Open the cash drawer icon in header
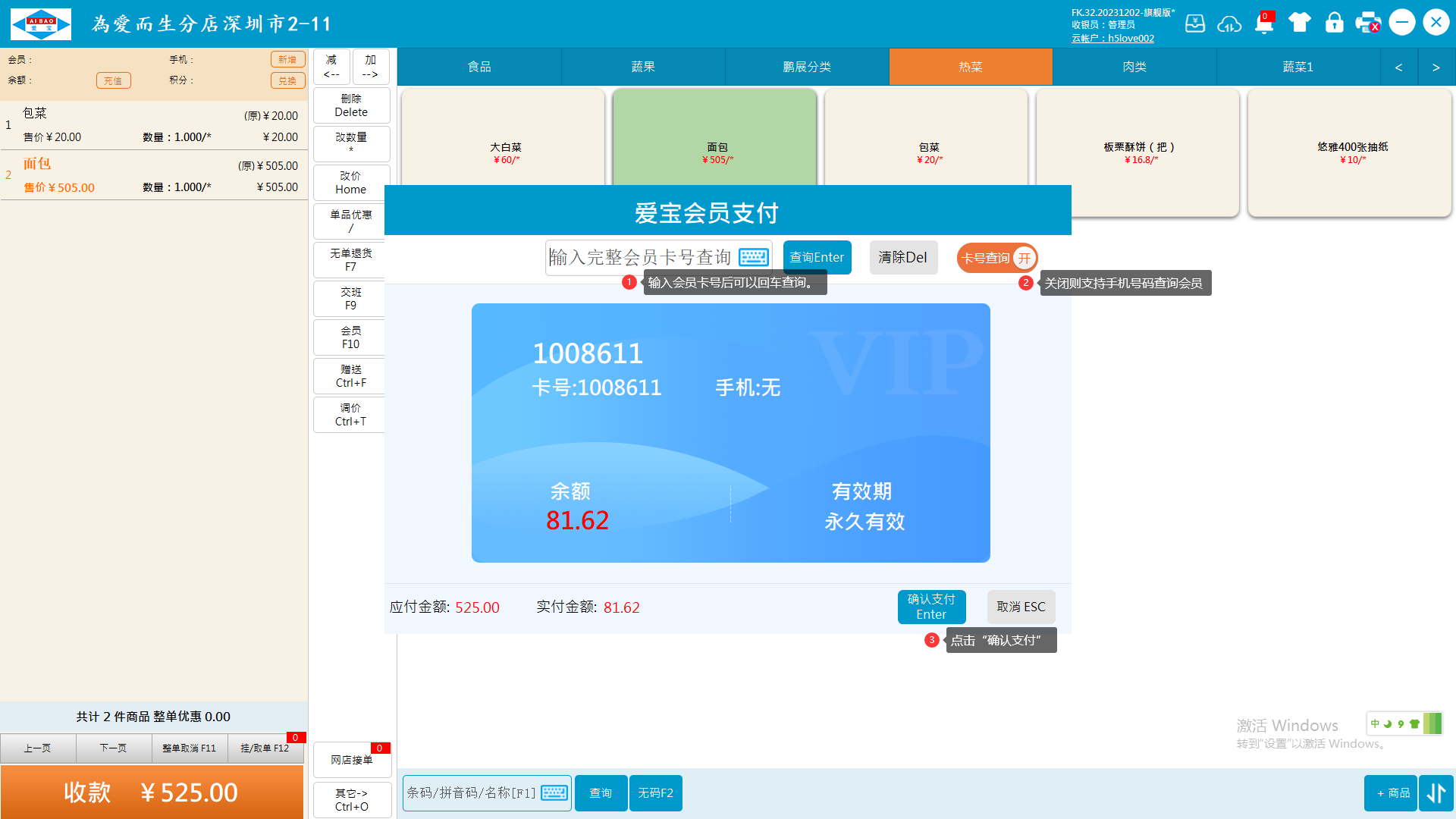This screenshot has height=819, width=1456. (x=1195, y=23)
